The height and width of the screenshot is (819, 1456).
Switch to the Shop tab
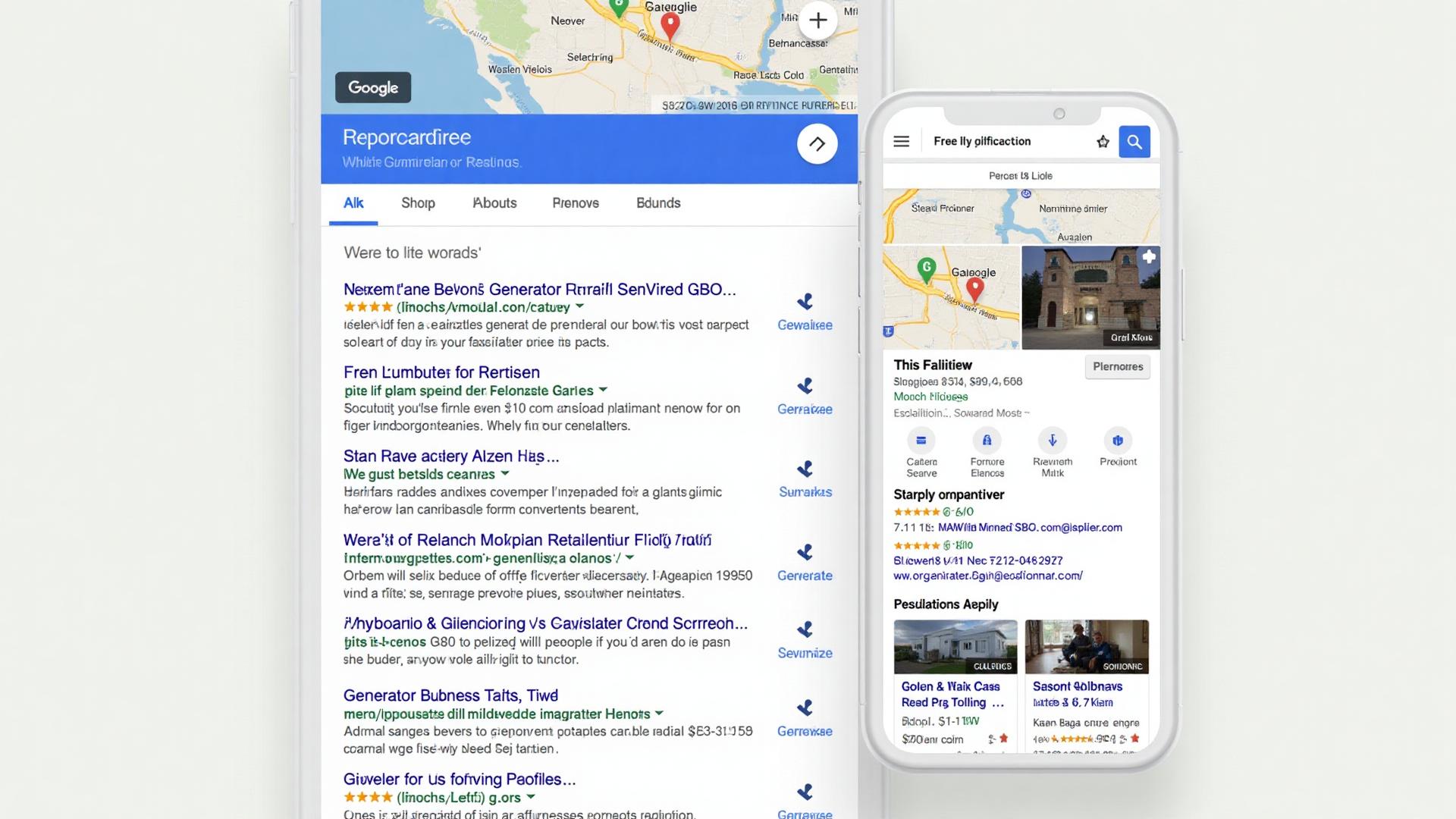tap(418, 203)
